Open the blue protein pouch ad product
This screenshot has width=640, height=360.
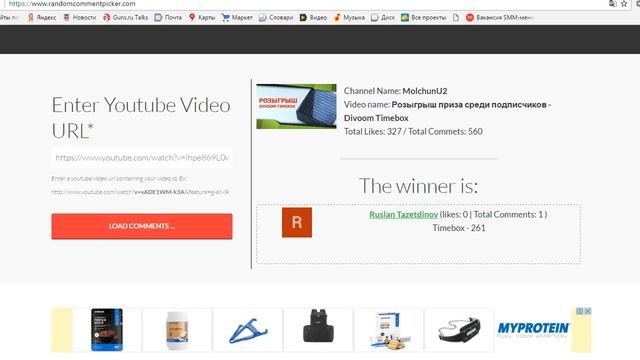click(x=107, y=330)
